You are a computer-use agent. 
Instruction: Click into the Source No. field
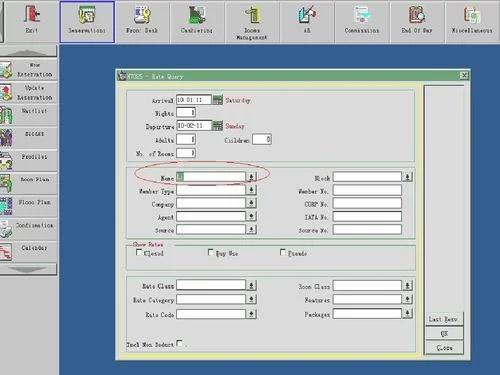pyautogui.click(x=367, y=229)
